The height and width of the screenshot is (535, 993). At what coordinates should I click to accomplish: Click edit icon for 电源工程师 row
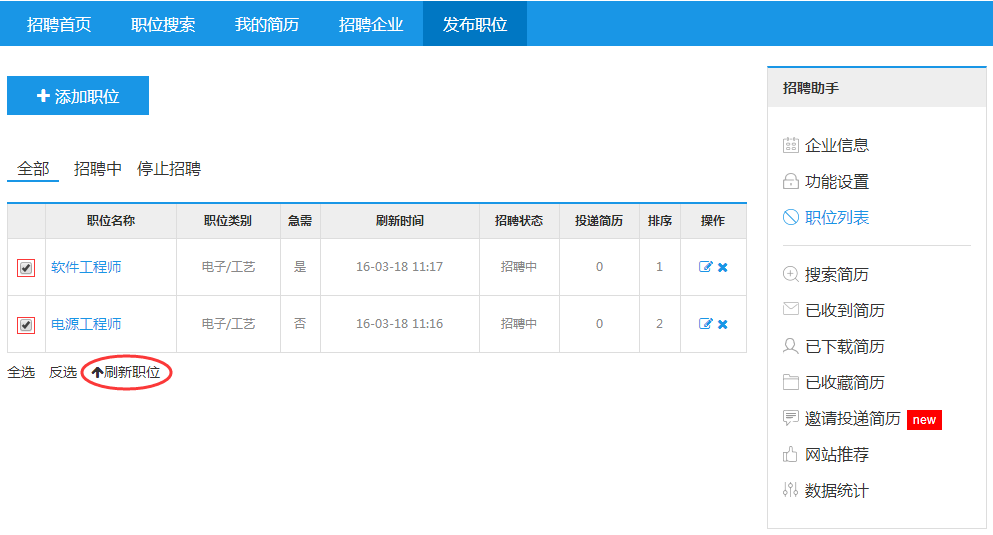click(705, 324)
